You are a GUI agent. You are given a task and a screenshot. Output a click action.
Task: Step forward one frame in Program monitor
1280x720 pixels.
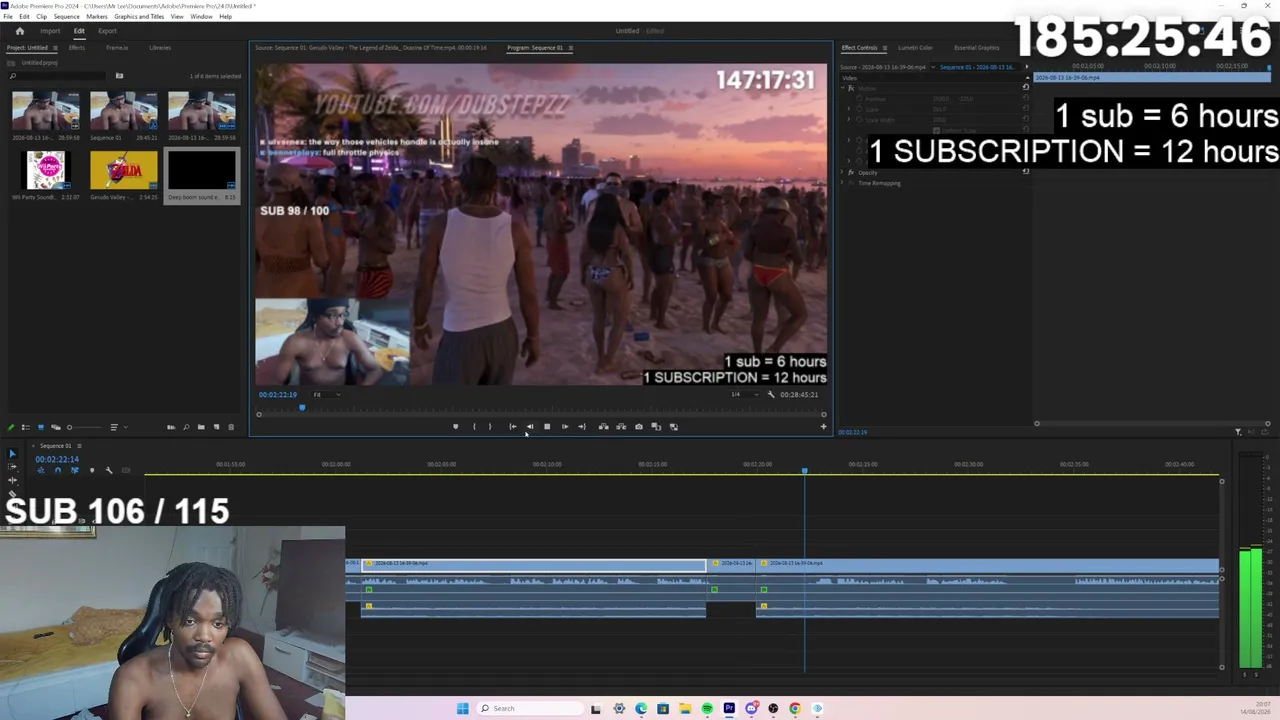point(564,427)
